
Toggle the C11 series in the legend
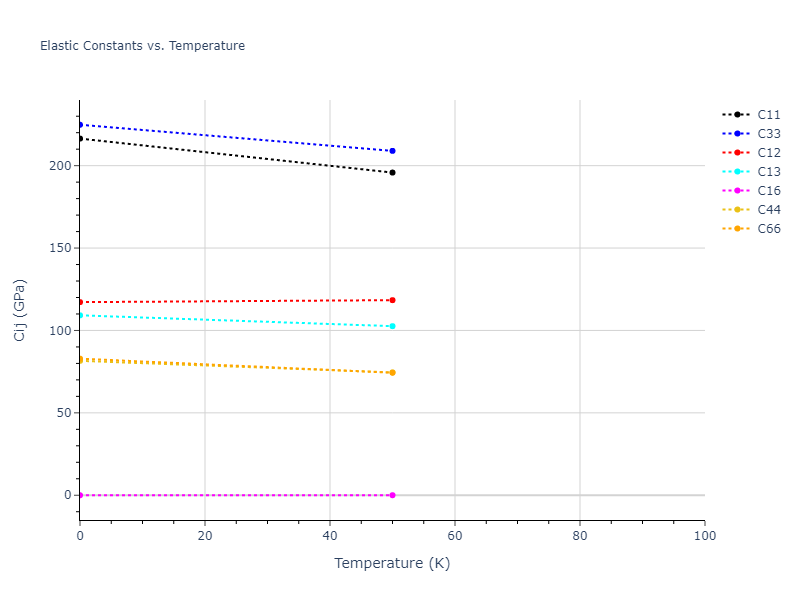pyautogui.click(x=768, y=115)
